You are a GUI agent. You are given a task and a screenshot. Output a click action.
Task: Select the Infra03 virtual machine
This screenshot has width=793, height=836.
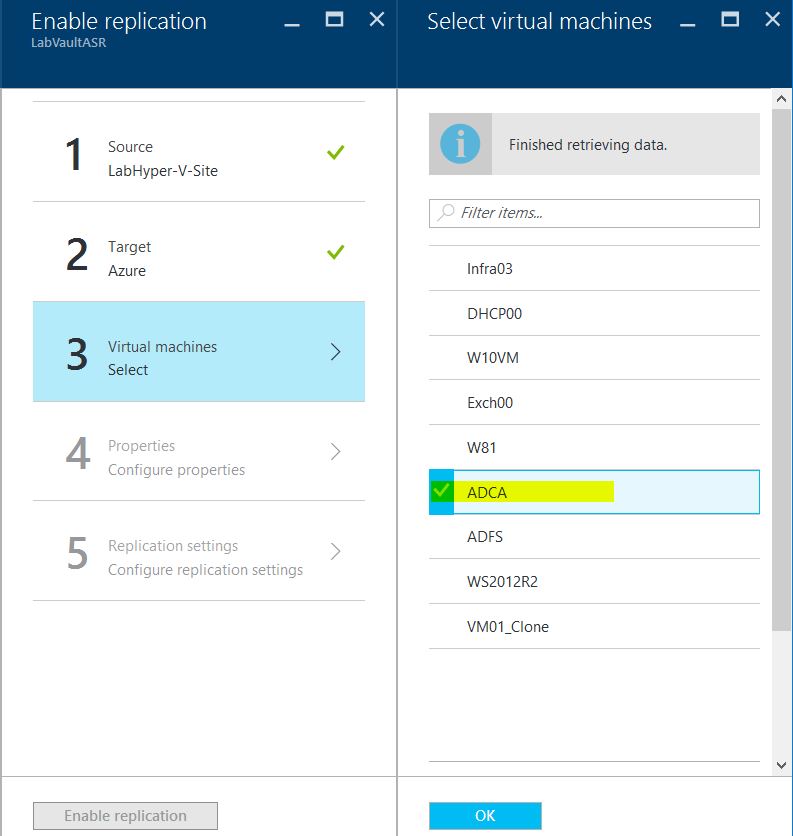click(490, 269)
